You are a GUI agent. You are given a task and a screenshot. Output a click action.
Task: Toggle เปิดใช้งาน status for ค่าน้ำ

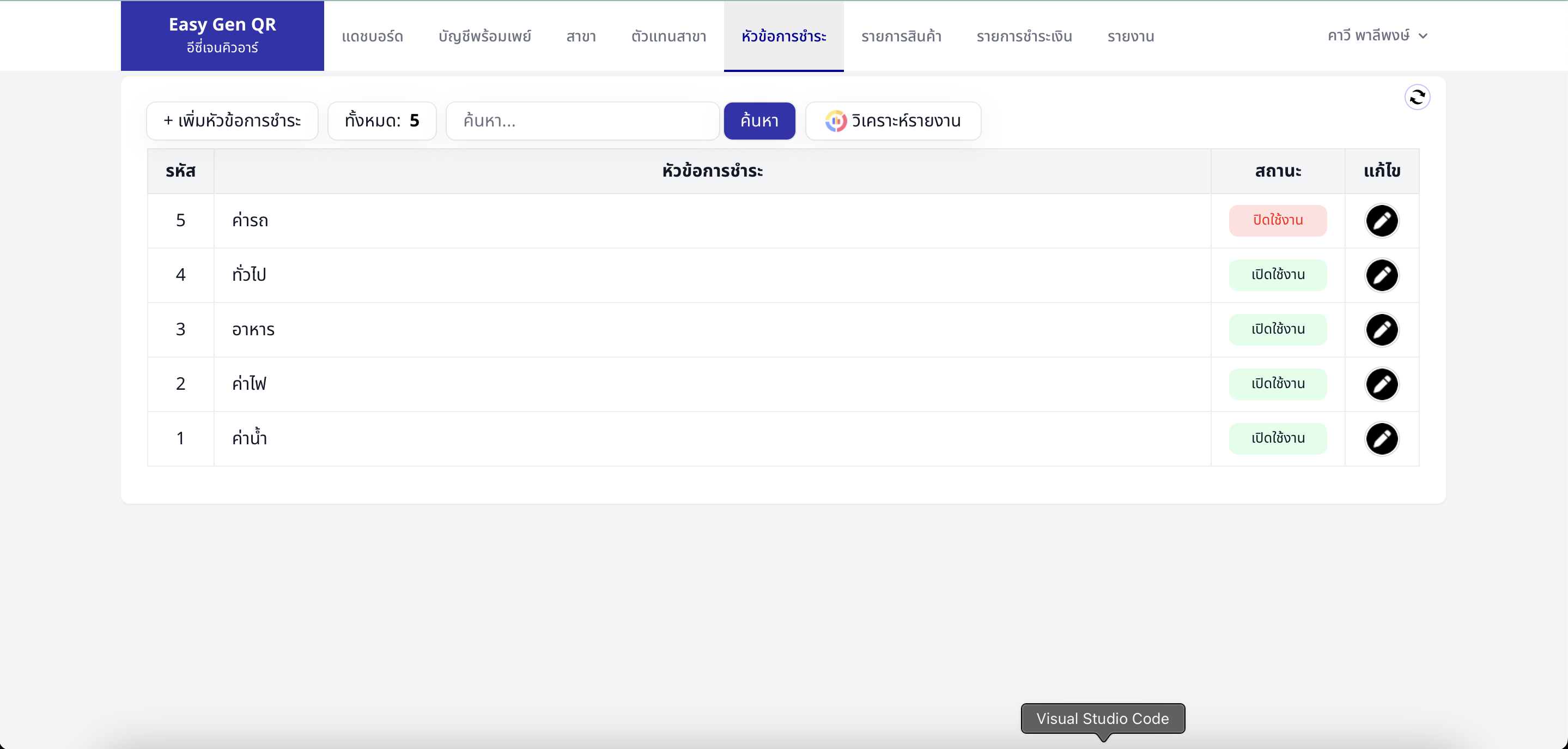pos(1278,438)
